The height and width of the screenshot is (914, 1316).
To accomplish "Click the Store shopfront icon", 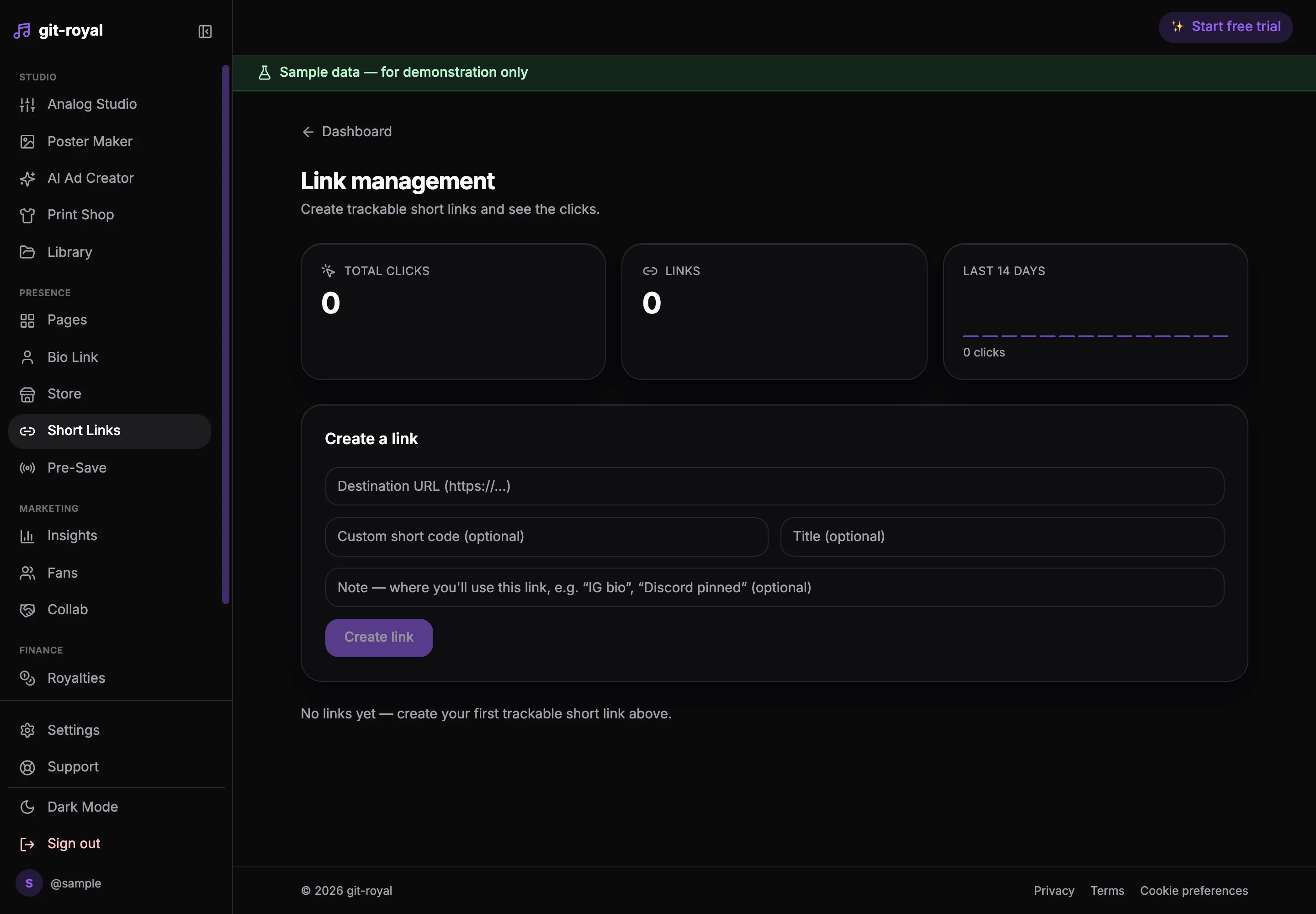I will point(27,394).
